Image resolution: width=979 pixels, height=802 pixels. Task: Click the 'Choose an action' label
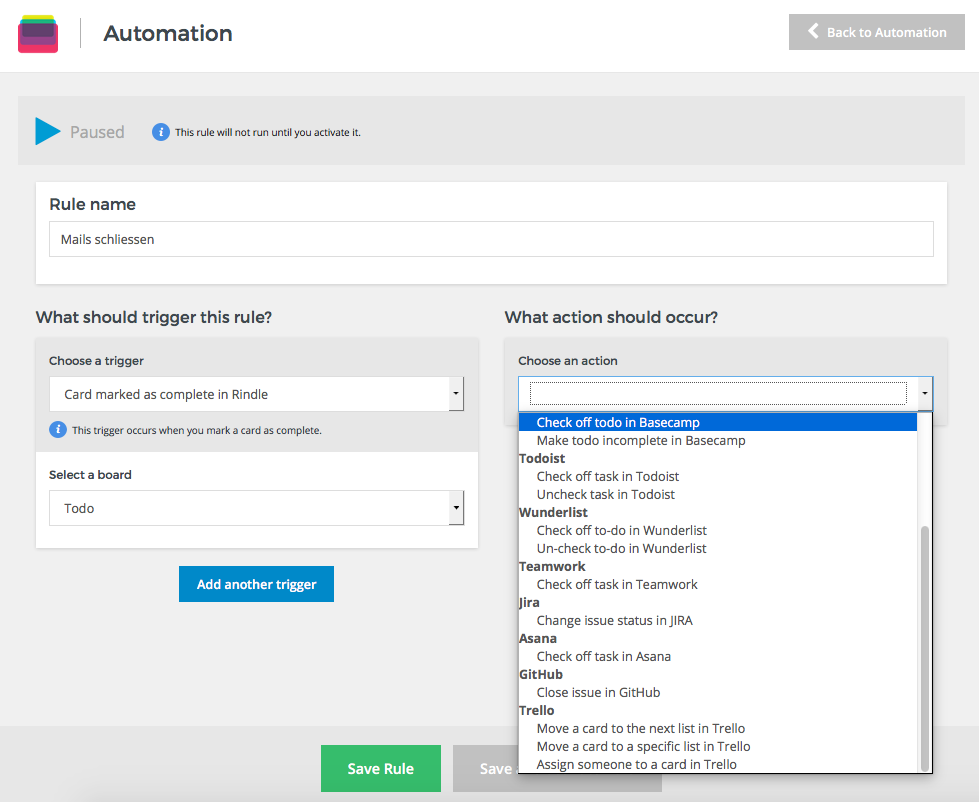point(568,361)
